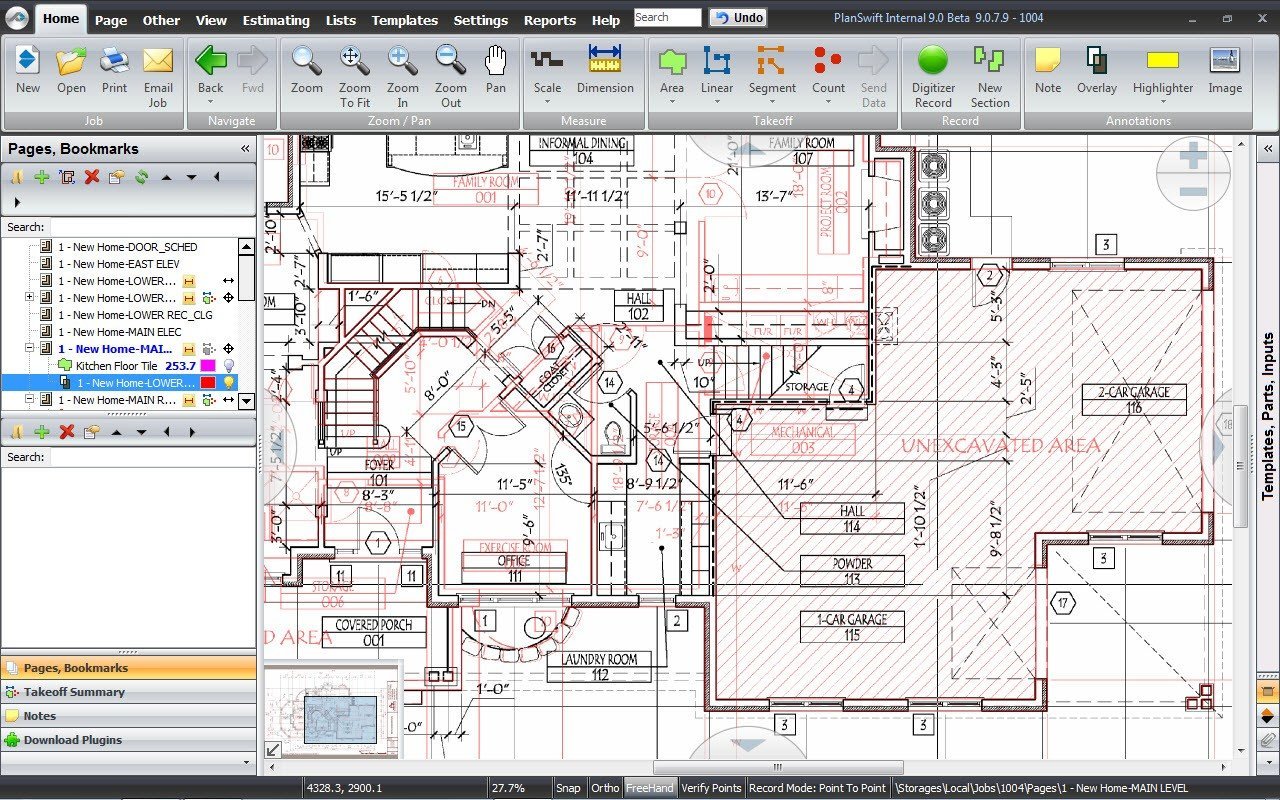The image size is (1280, 800).
Task: Toggle Snap in the status bar
Action: click(568, 787)
